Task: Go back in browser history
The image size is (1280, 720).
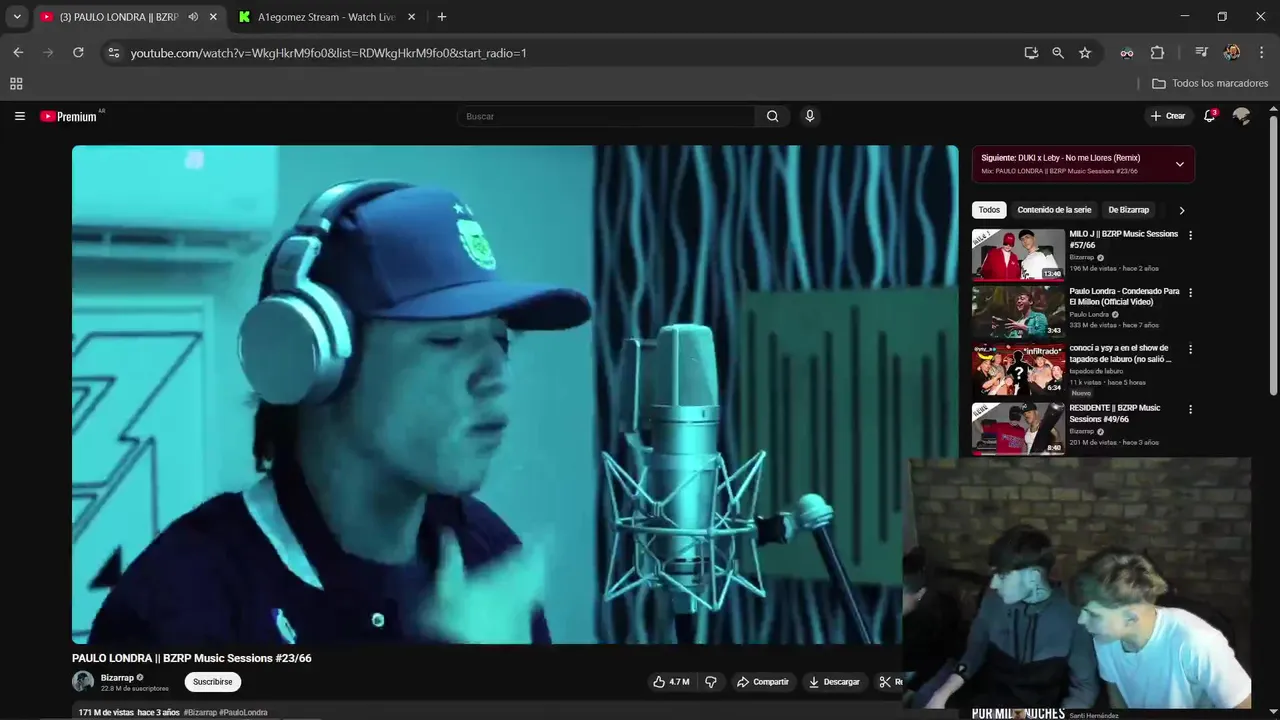Action: (18, 53)
